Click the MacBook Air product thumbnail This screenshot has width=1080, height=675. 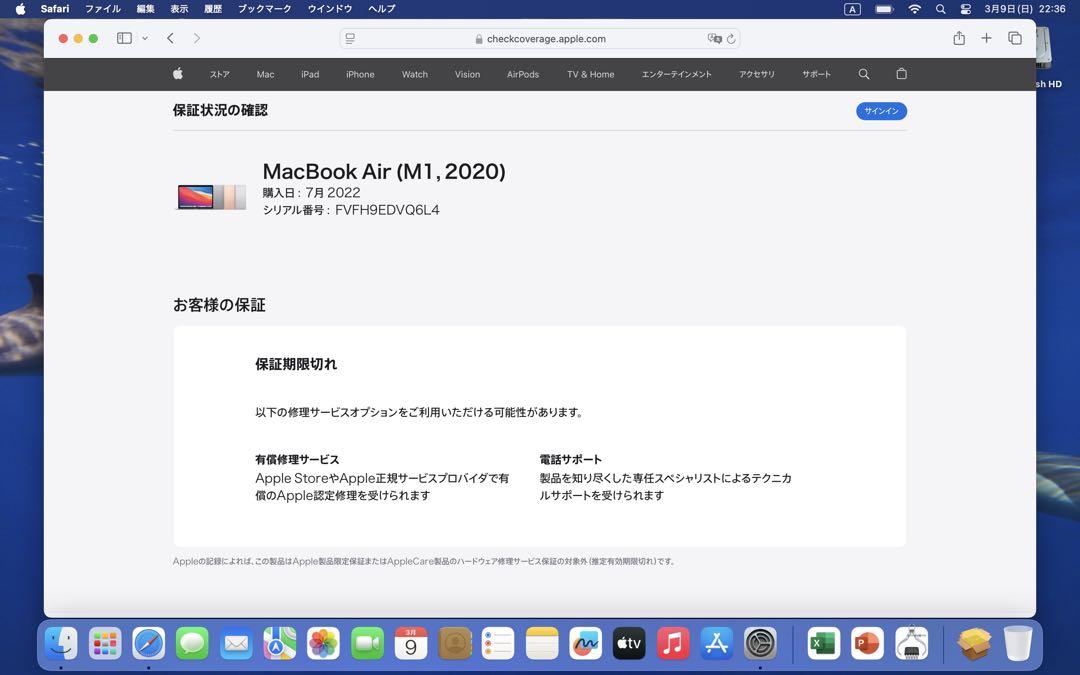211,197
